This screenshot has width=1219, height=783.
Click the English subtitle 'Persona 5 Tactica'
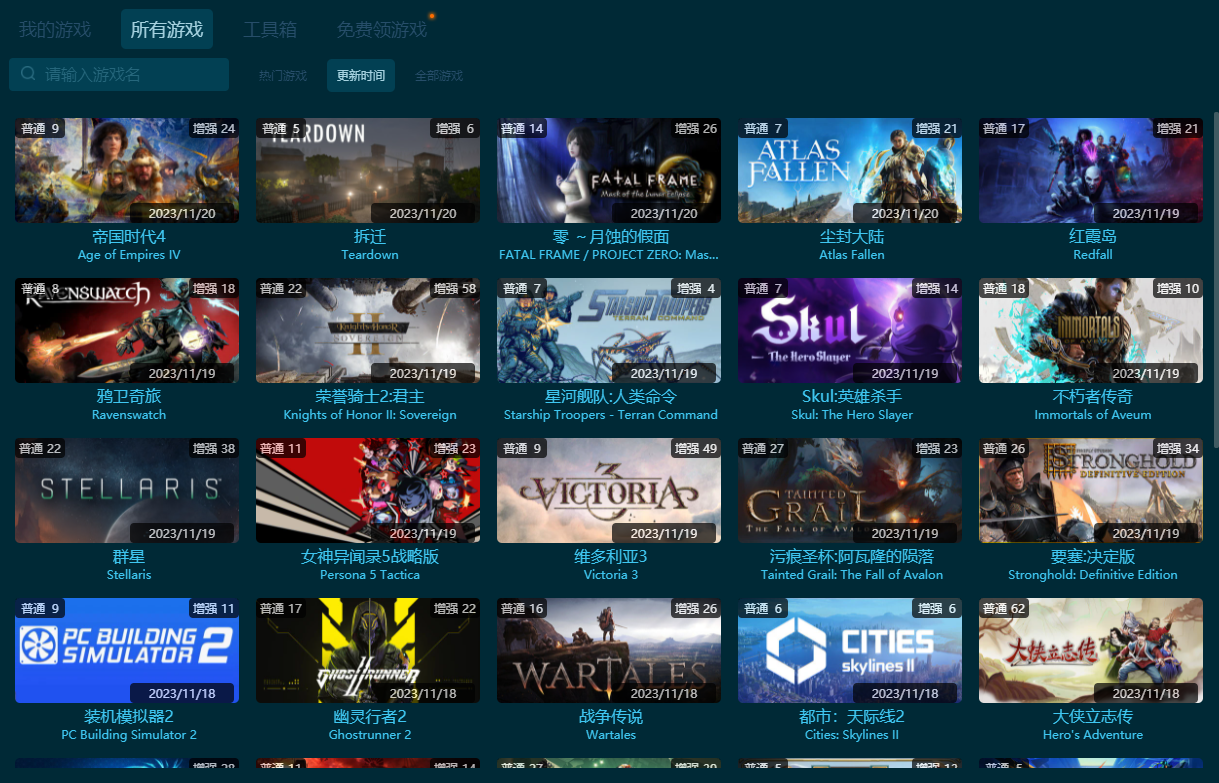click(370, 575)
